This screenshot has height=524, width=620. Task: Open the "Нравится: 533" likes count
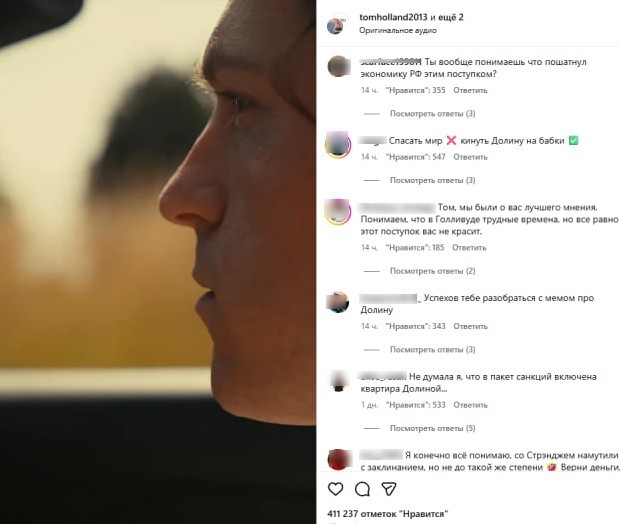coord(415,405)
